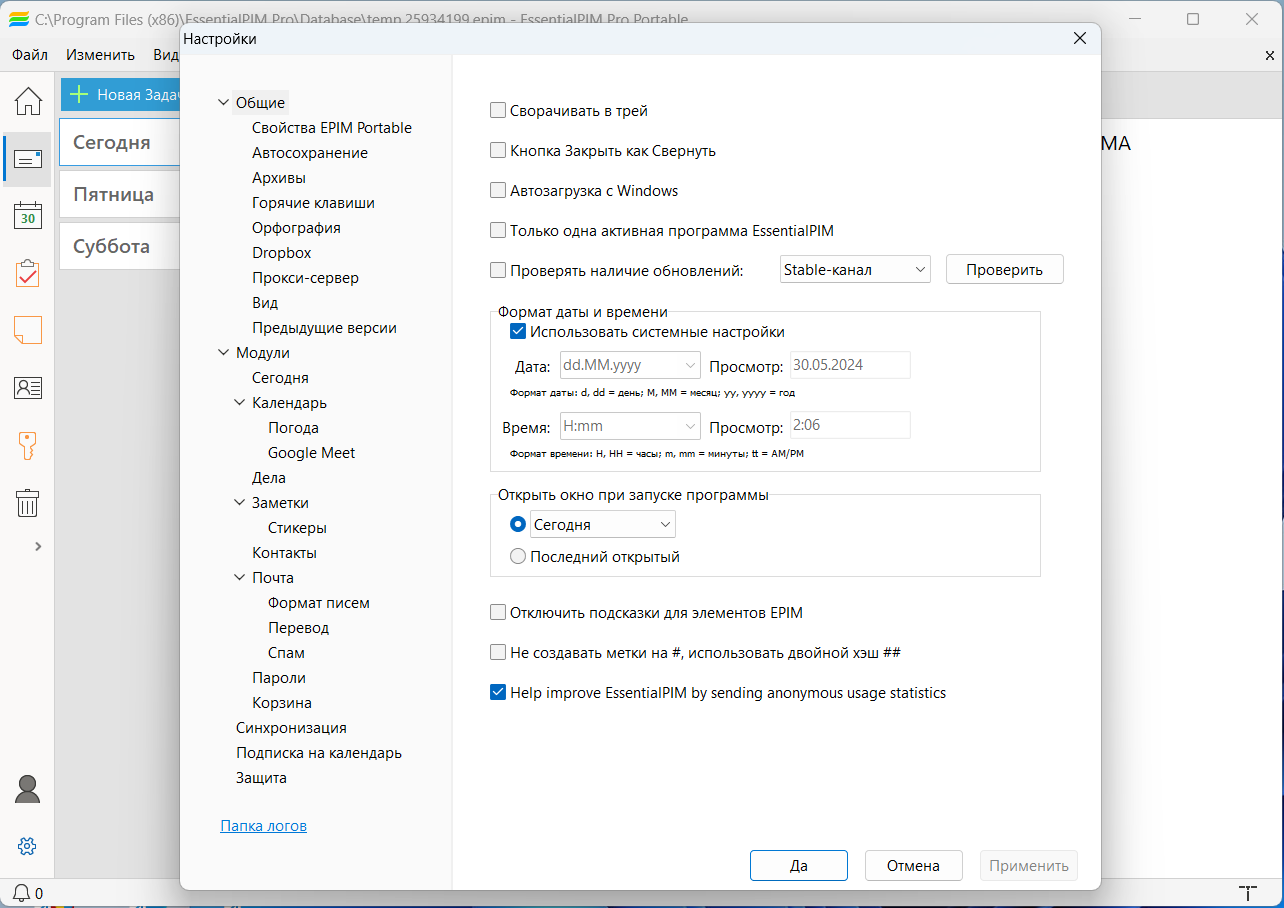Uncheck Использовать системные настройки

(518, 332)
